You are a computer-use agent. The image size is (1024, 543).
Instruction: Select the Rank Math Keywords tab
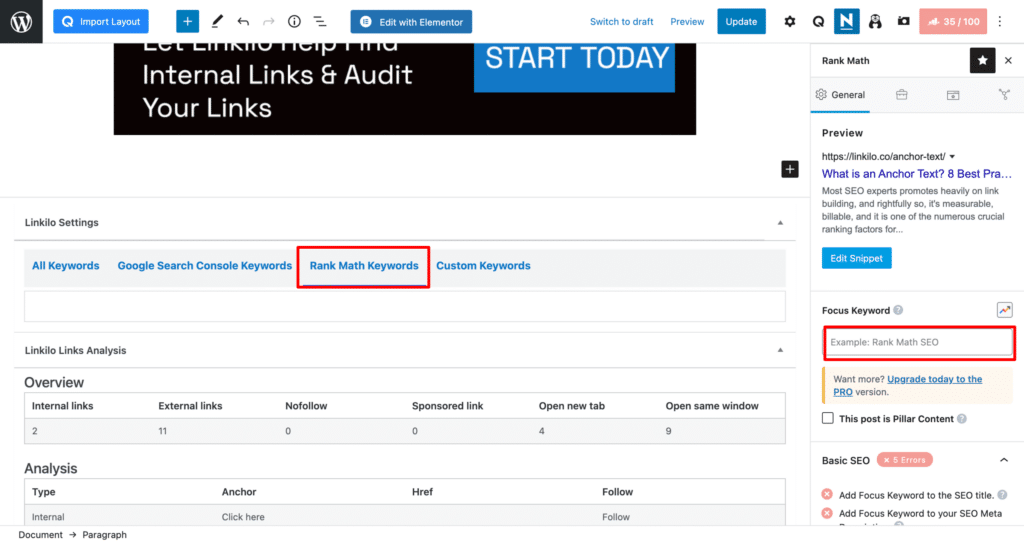click(x=364, y=265)
